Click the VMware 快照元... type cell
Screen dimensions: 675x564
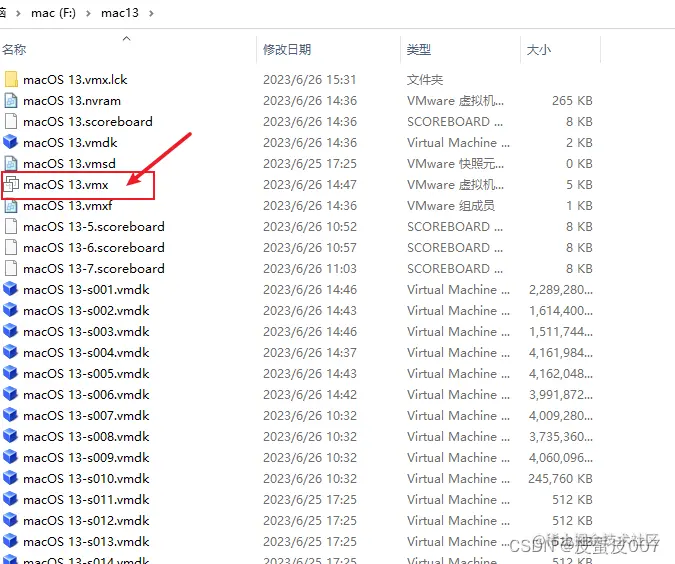tap(455, 164)
